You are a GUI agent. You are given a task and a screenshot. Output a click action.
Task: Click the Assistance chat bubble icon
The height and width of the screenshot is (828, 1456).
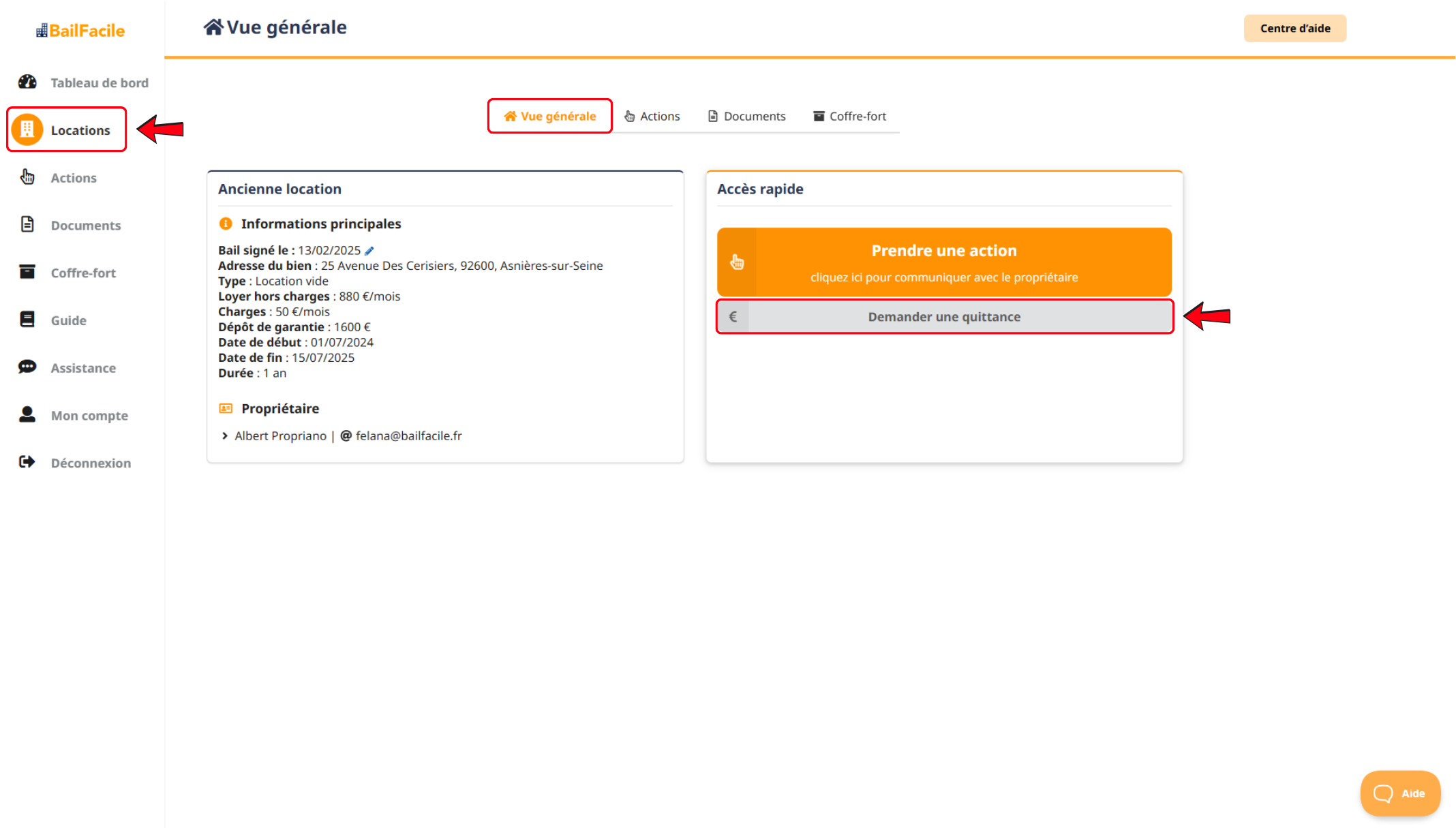pos(27,367)
